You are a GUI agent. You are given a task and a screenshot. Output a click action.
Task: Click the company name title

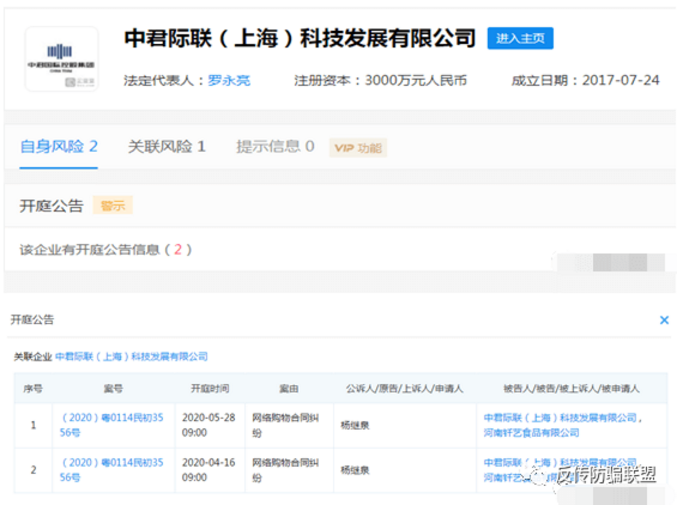point(300,38)
